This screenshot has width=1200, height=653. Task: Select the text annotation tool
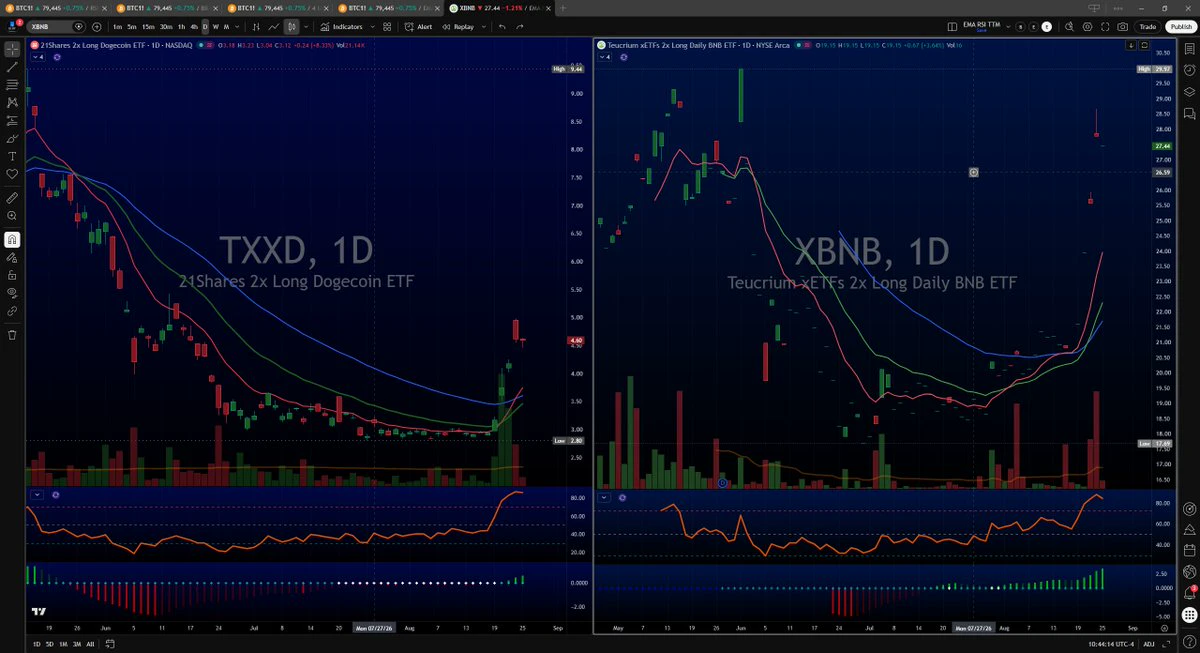coord(12,157)
